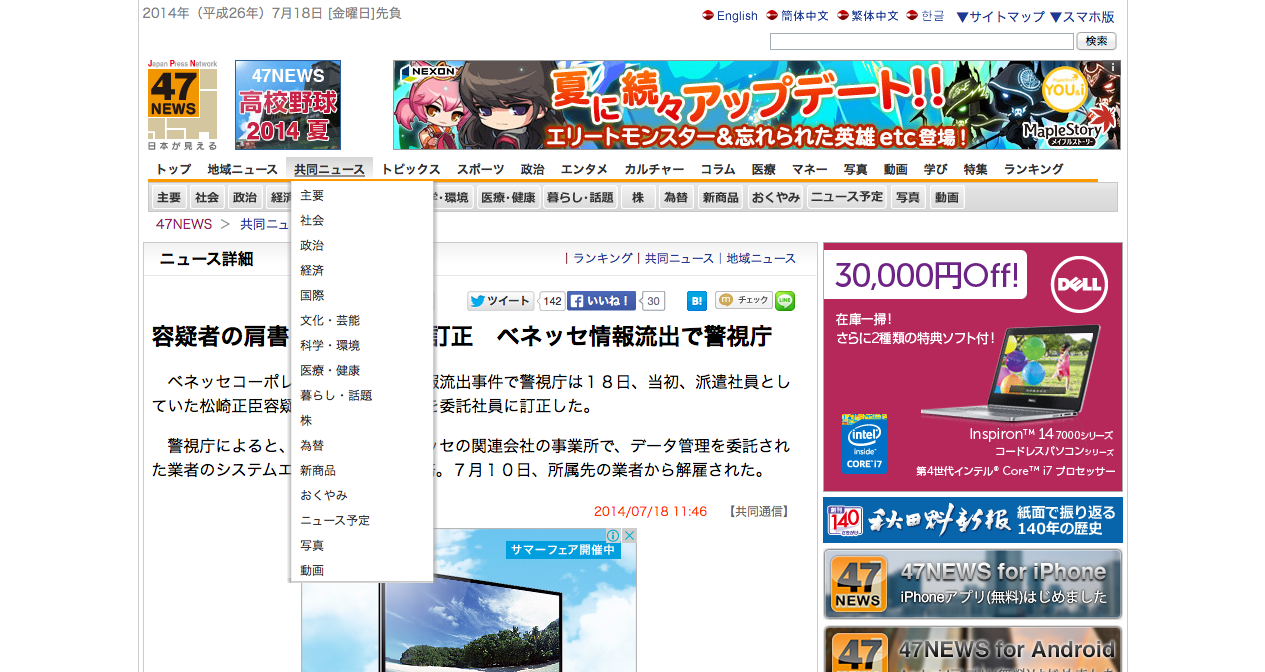Open the 地域ニュース navigation item
This screenshot has width=1265, height=672.
243,170
